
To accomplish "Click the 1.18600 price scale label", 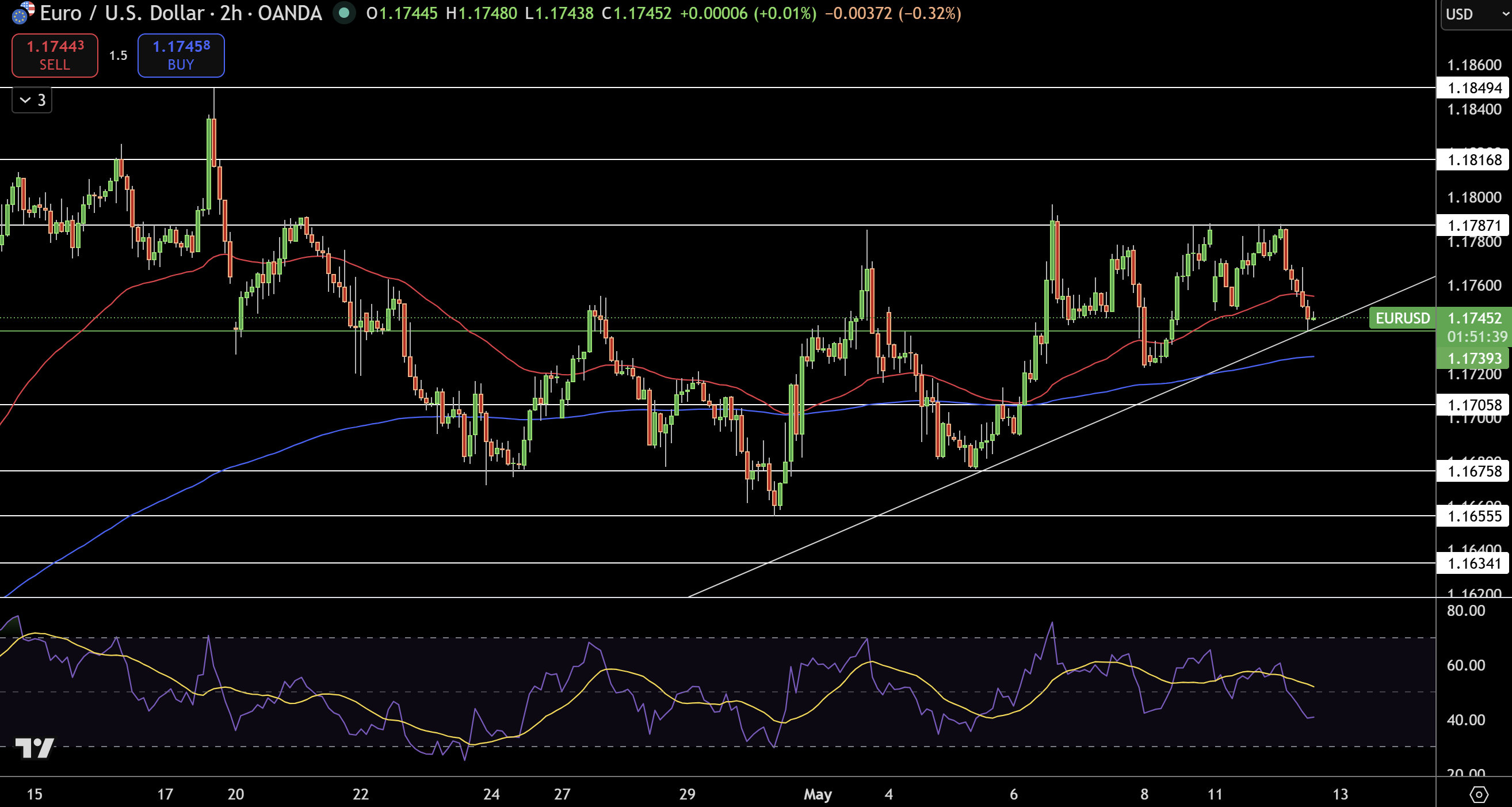I will pos(1474,65).
